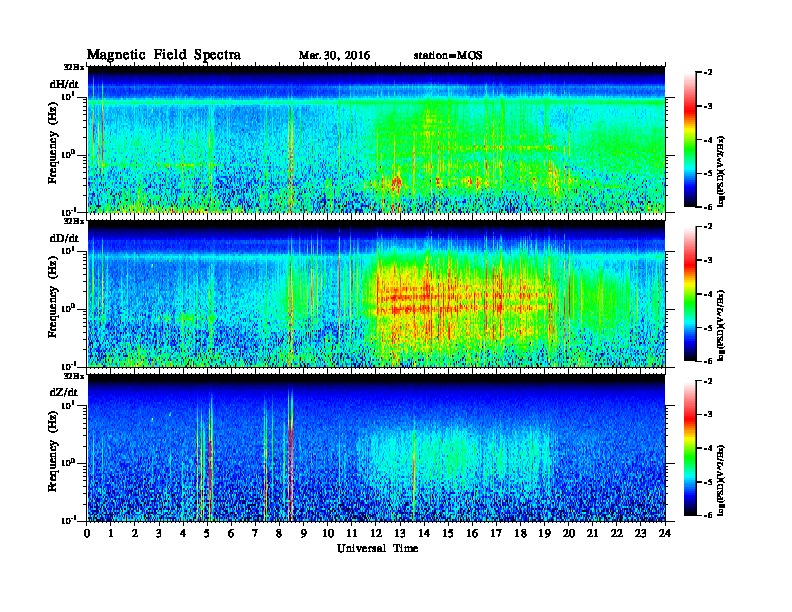Click the hour 3 tick label

[x=159, y=534]
